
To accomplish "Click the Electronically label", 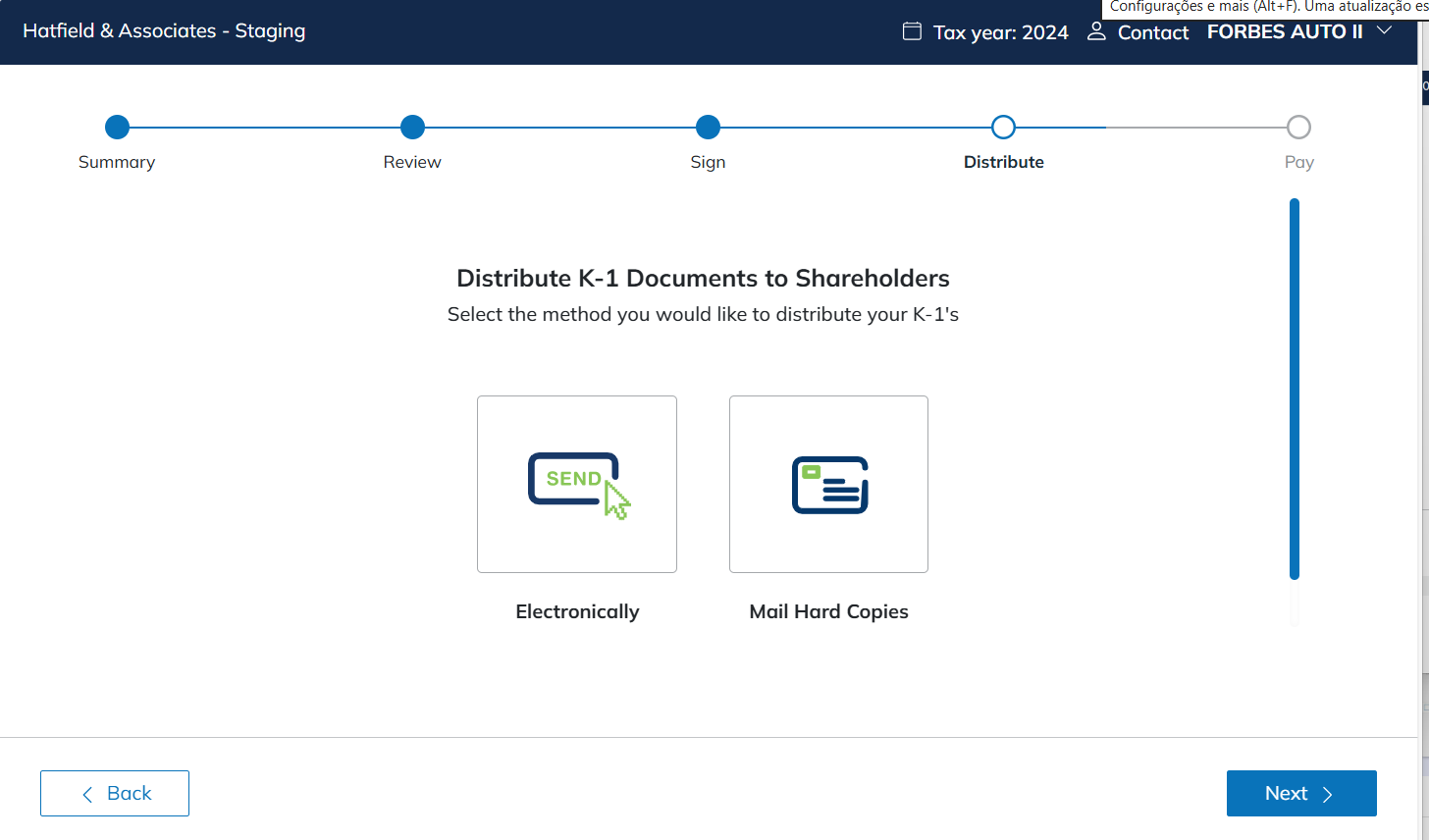I will coord(577,611).
